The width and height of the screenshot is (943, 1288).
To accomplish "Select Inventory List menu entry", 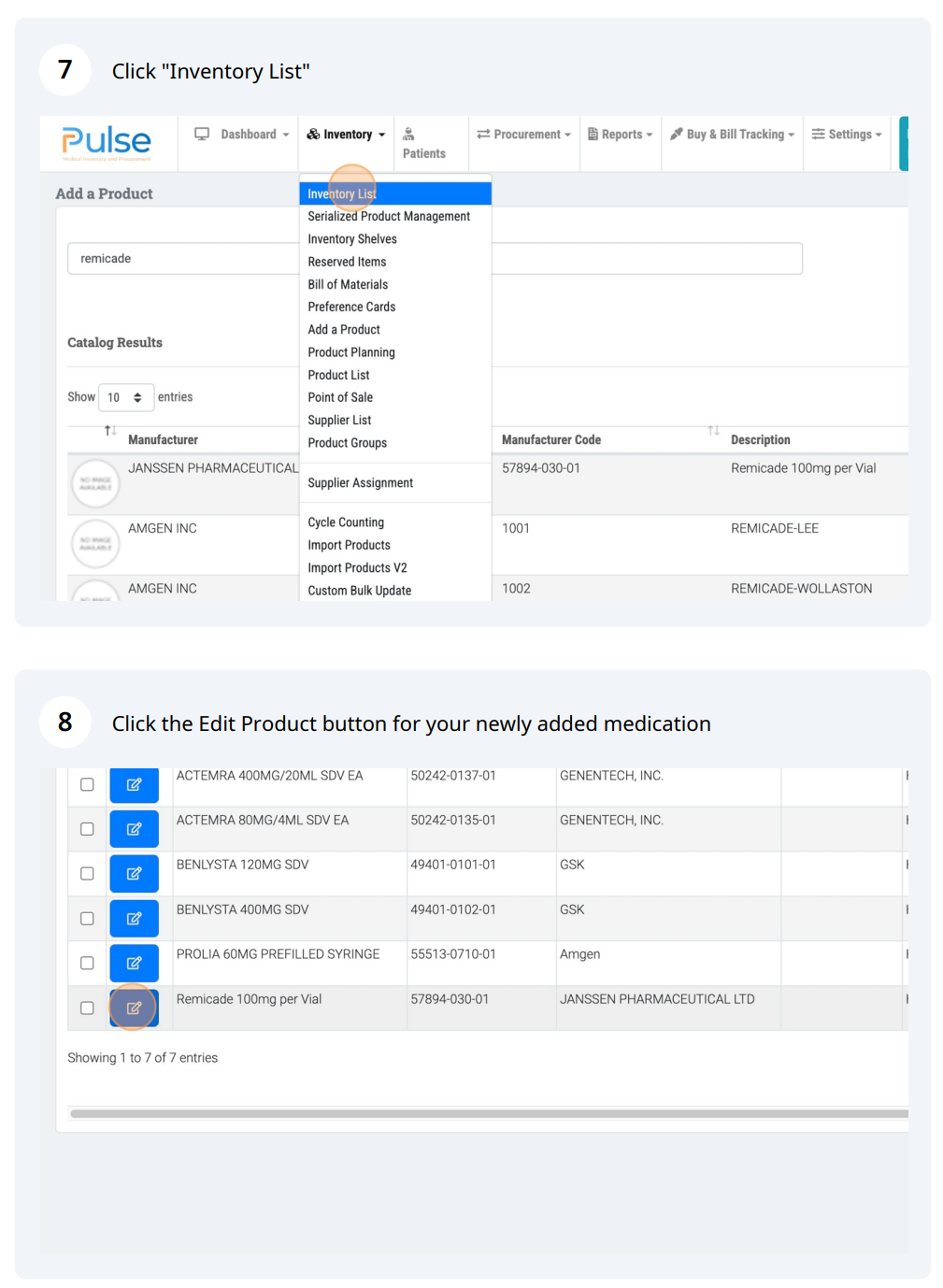I will coord(395,193).
